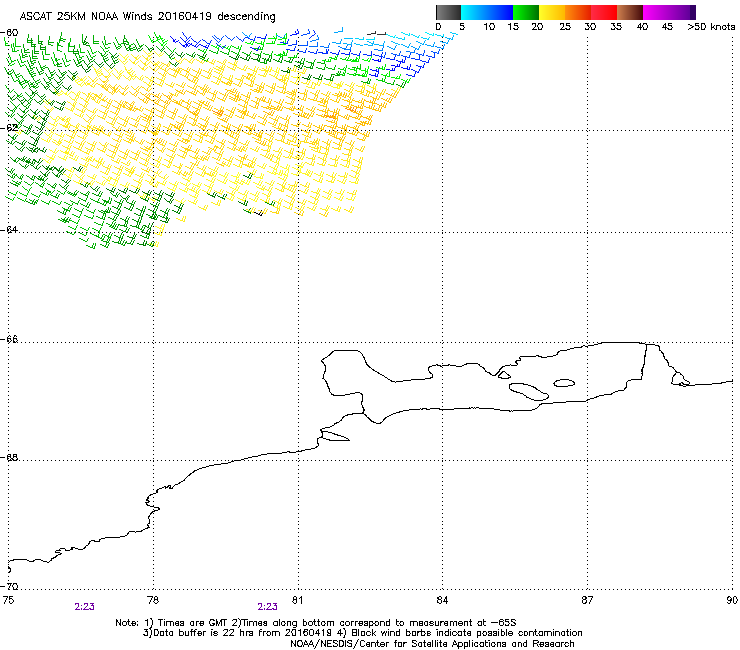Select the cyan-blue 5-15 knots legend band
The image size is (740, 650).
[x=487, y=12]
